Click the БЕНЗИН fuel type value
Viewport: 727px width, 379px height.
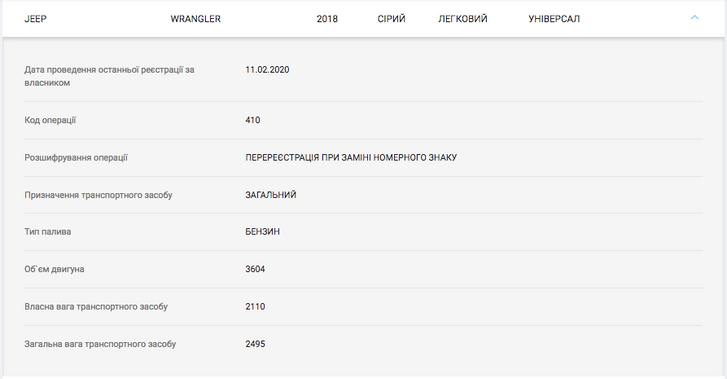[262, 231]
